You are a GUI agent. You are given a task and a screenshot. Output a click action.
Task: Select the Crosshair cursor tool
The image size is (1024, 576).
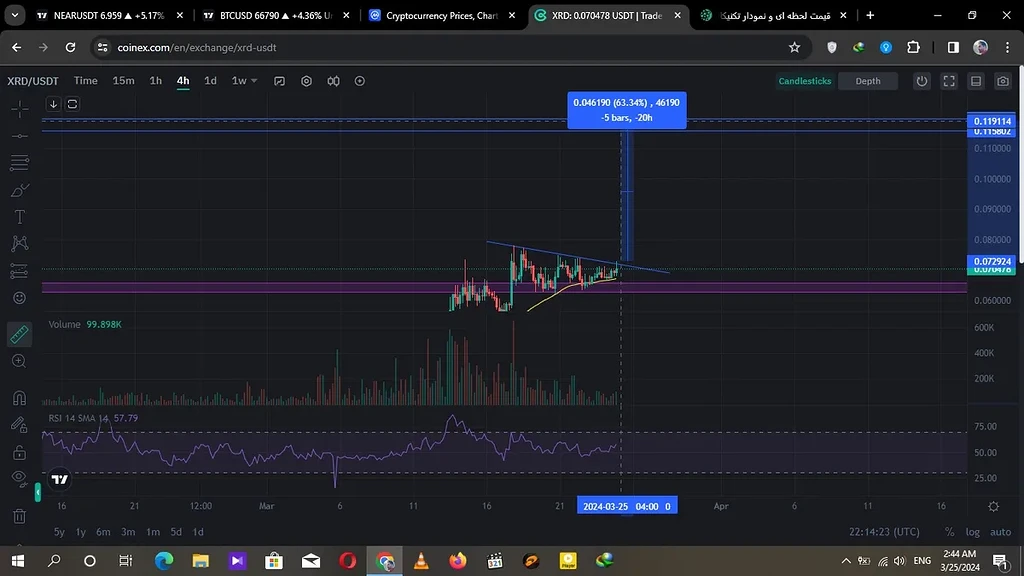[x=19, y=109]
